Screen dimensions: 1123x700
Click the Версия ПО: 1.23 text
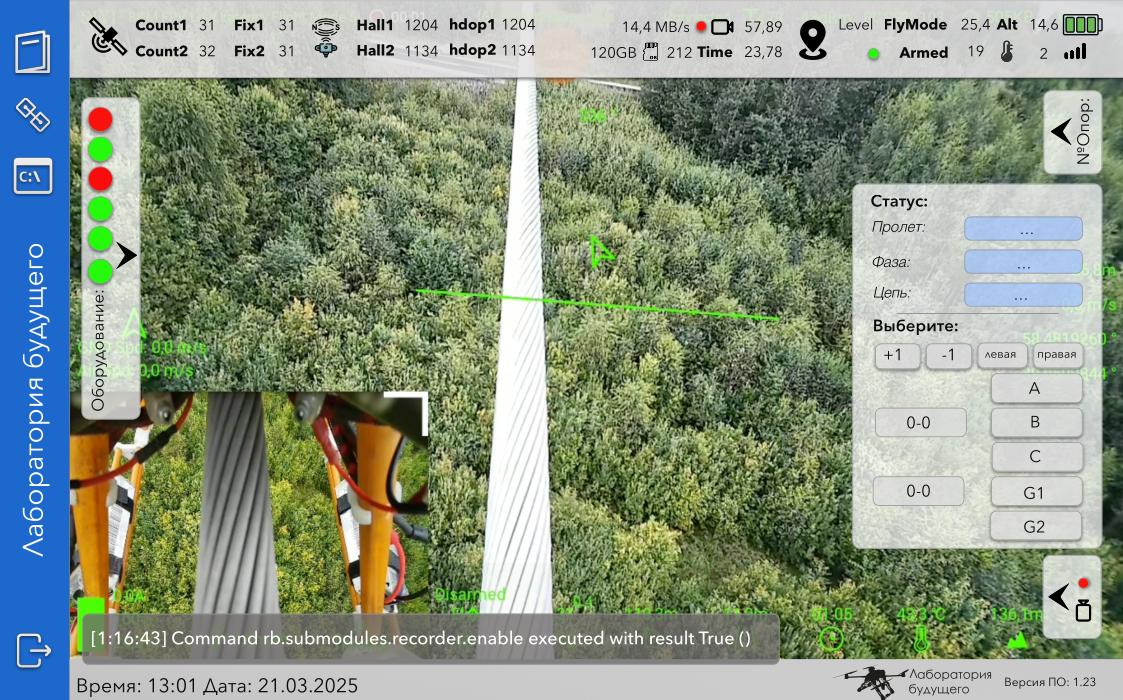tap(1050, 682)
